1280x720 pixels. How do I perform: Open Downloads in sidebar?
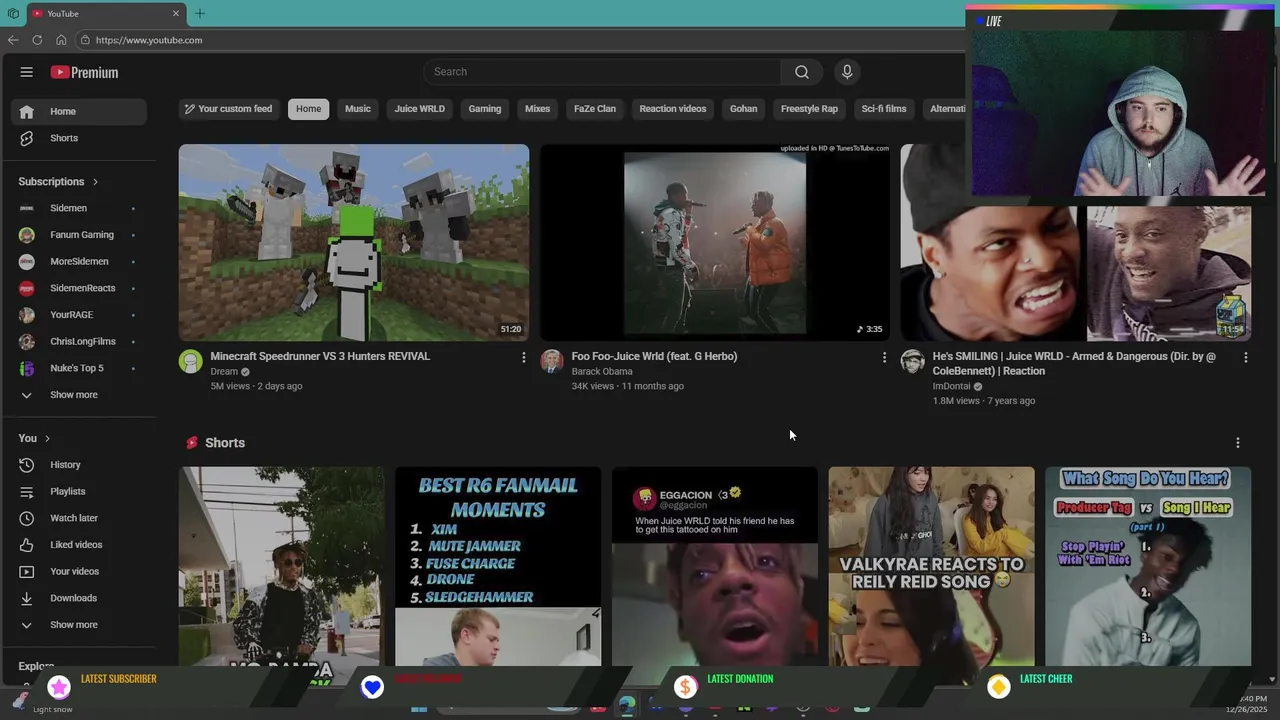pos(78,598)
